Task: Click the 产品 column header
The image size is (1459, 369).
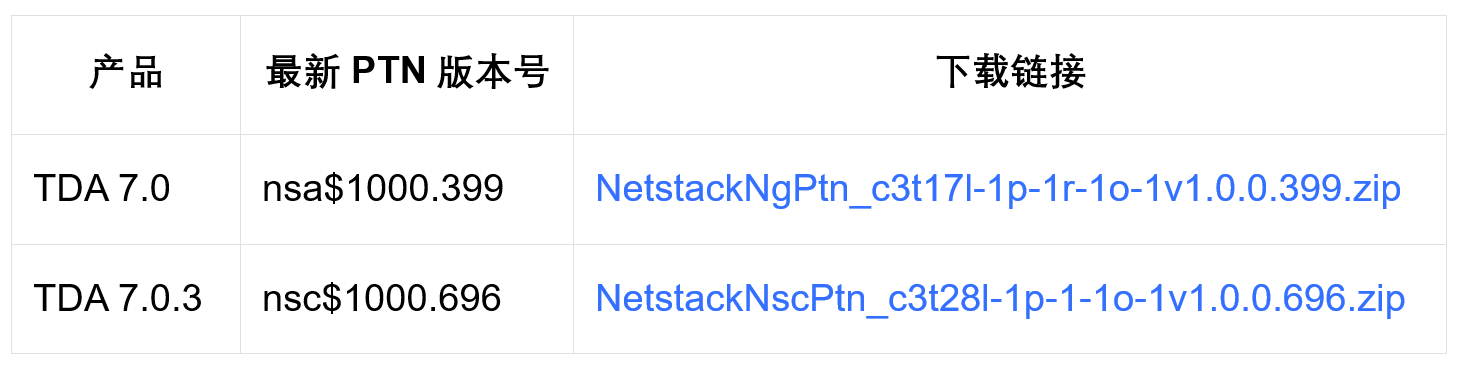Action: coord(126,74)
